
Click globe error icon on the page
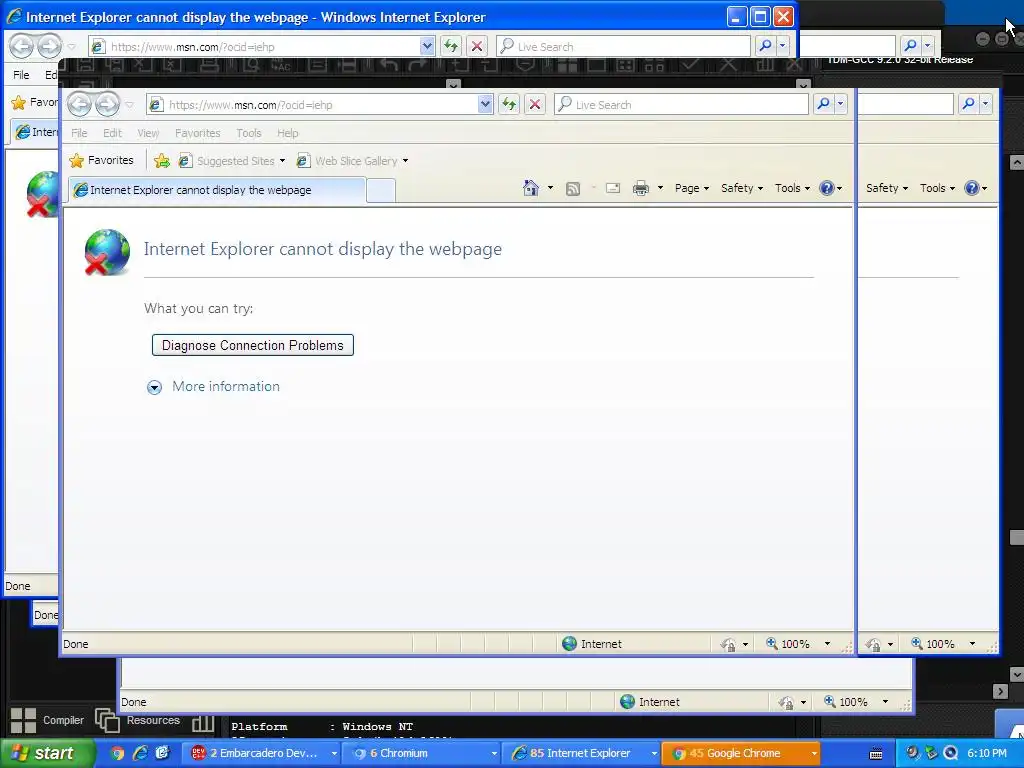pos(106,252)
